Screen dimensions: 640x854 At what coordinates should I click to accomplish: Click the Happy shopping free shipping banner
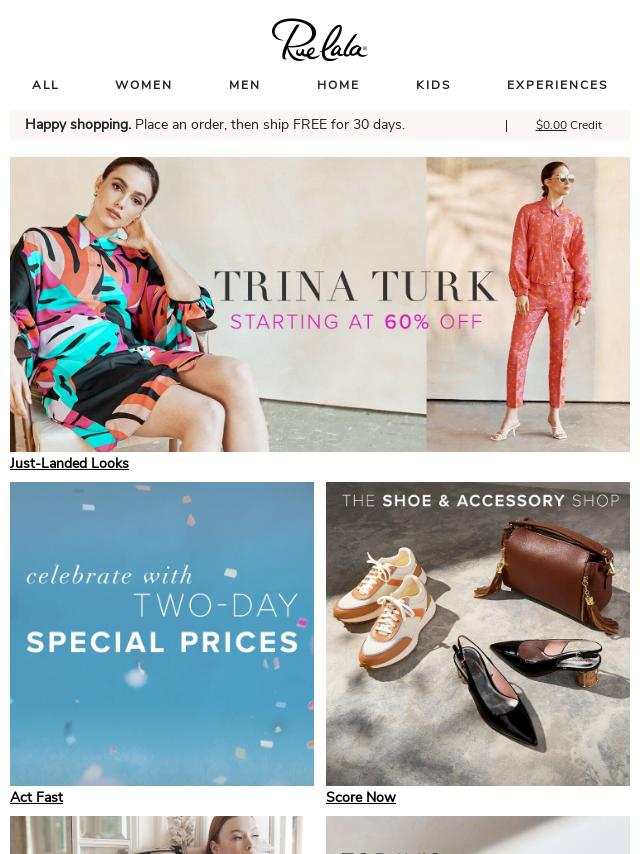tap(215, 125)
